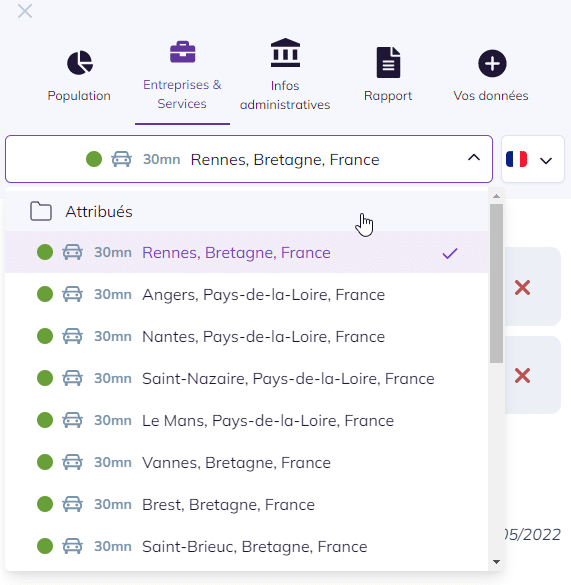This screenshot has width=571, height=585.
Task: Choose Le Mans, Pays-de-la-Loire, France
Action: click(x=247, y=420)
